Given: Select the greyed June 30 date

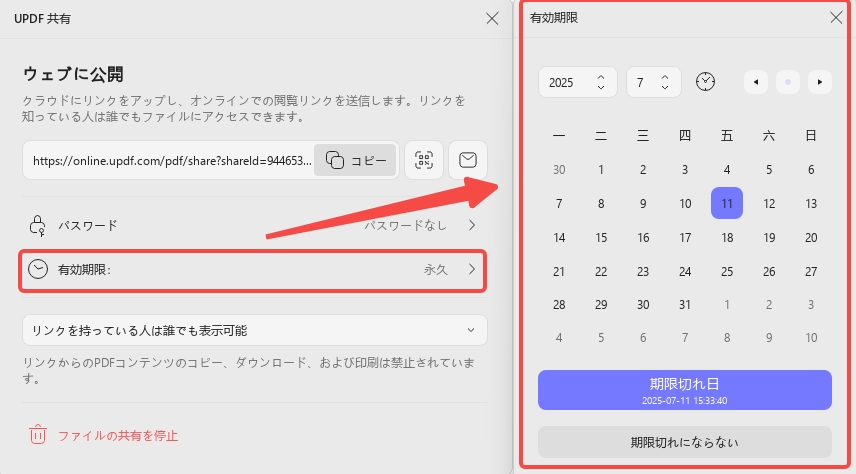Looking at the screenshot, I should 558,170.
